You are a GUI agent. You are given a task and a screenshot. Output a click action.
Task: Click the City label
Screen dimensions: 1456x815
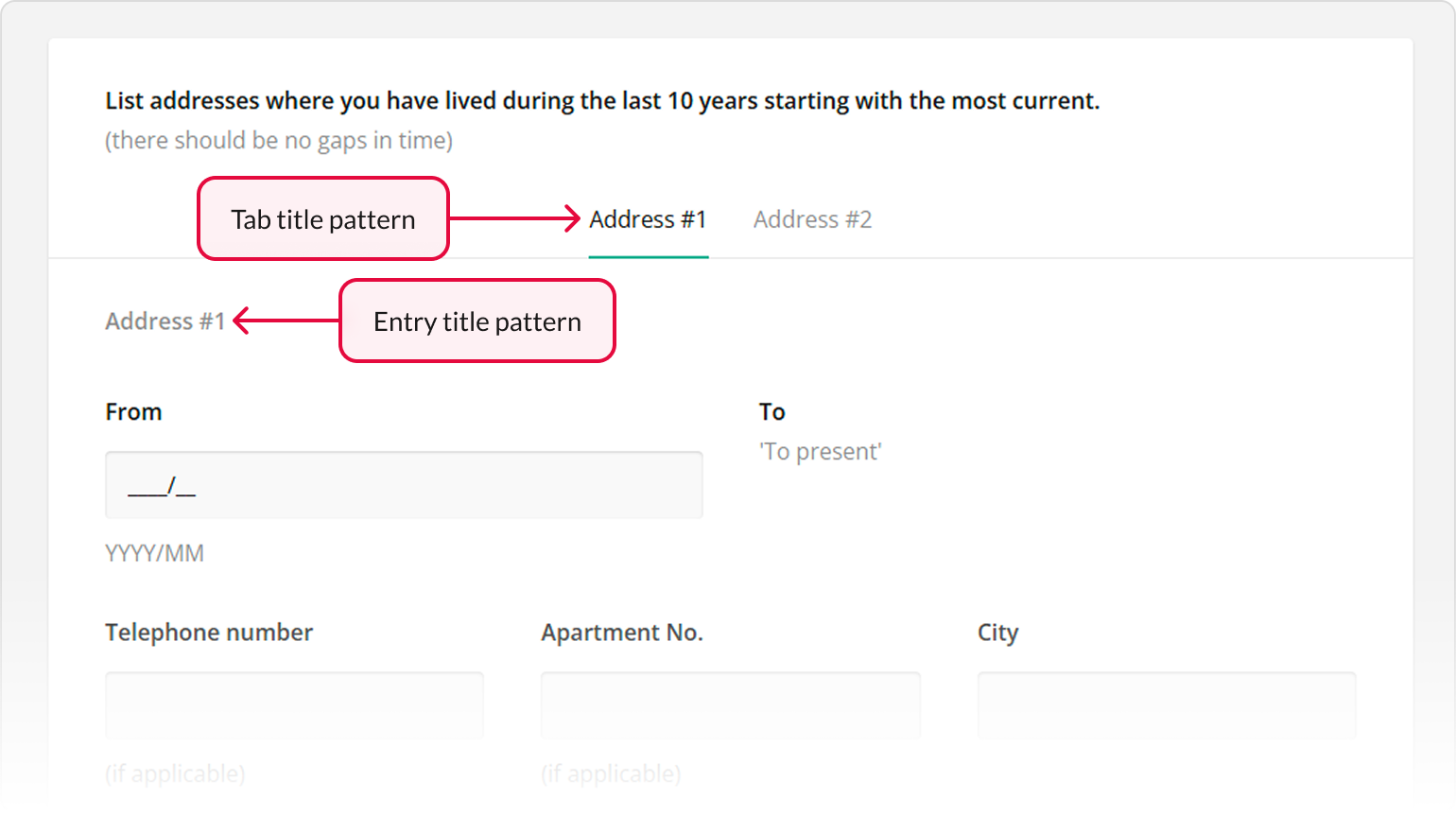click(x=997, y=632)
